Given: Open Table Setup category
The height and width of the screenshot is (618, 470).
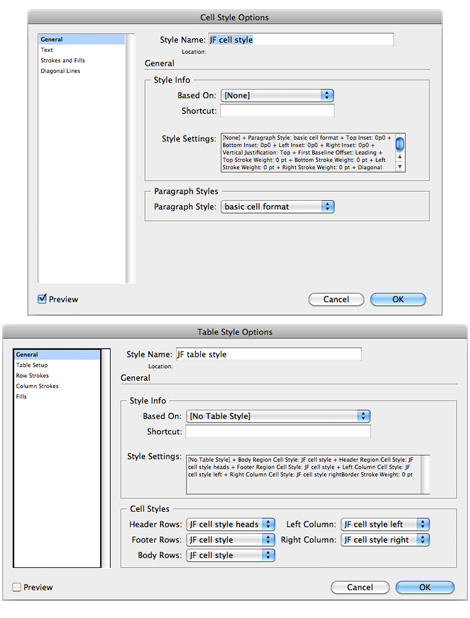Looking at the screenshot, I should (x=32, y=365).
